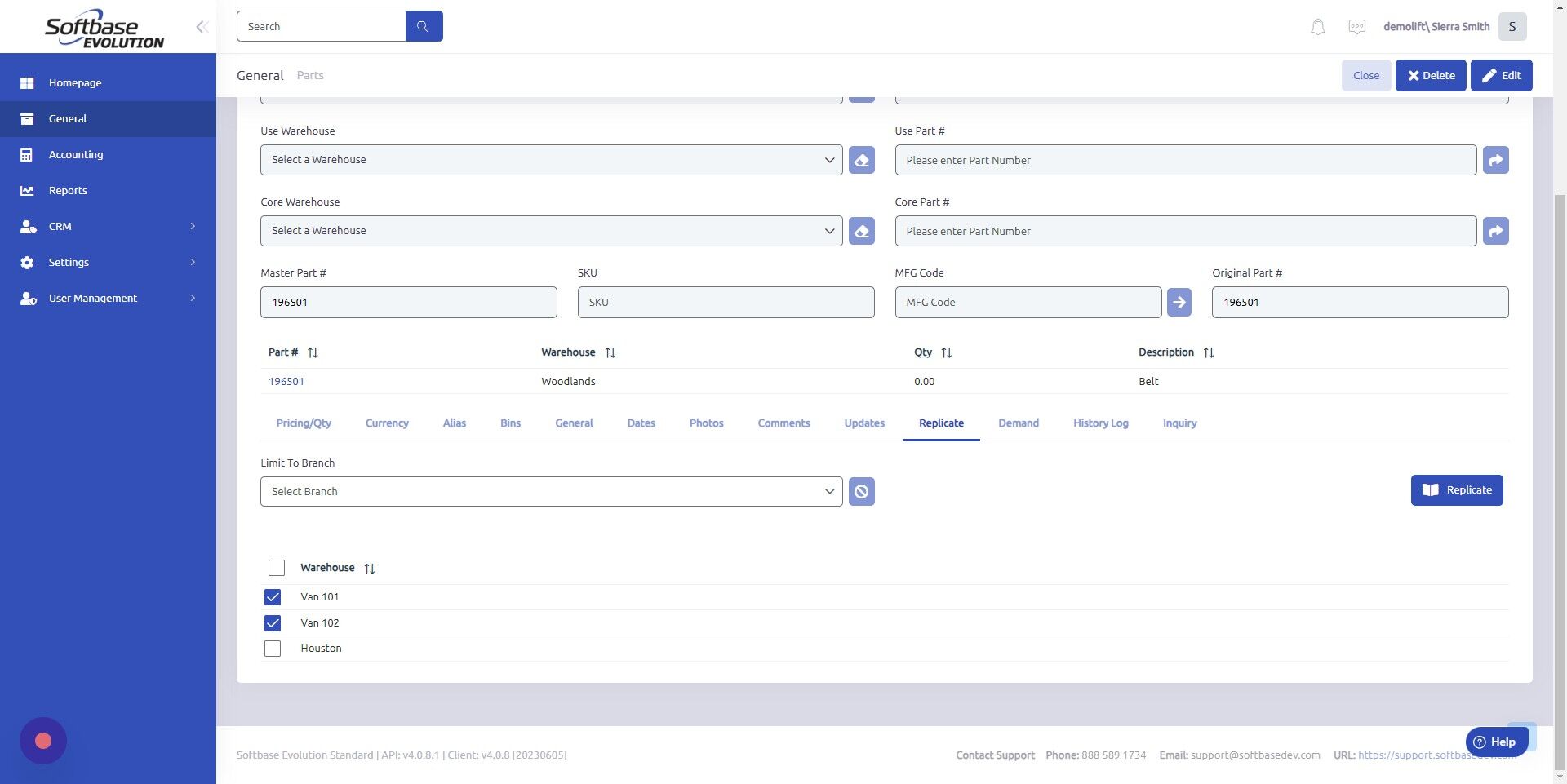The image size is (1567, 784).
Task: Sort the table by Description column
Action: click(1210, 352)
